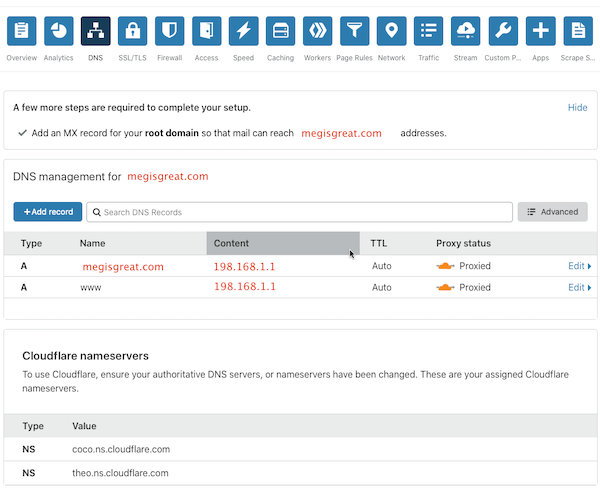Open the Scrape Shield document icon
The image size is (600, 492).
click(578, 31)
